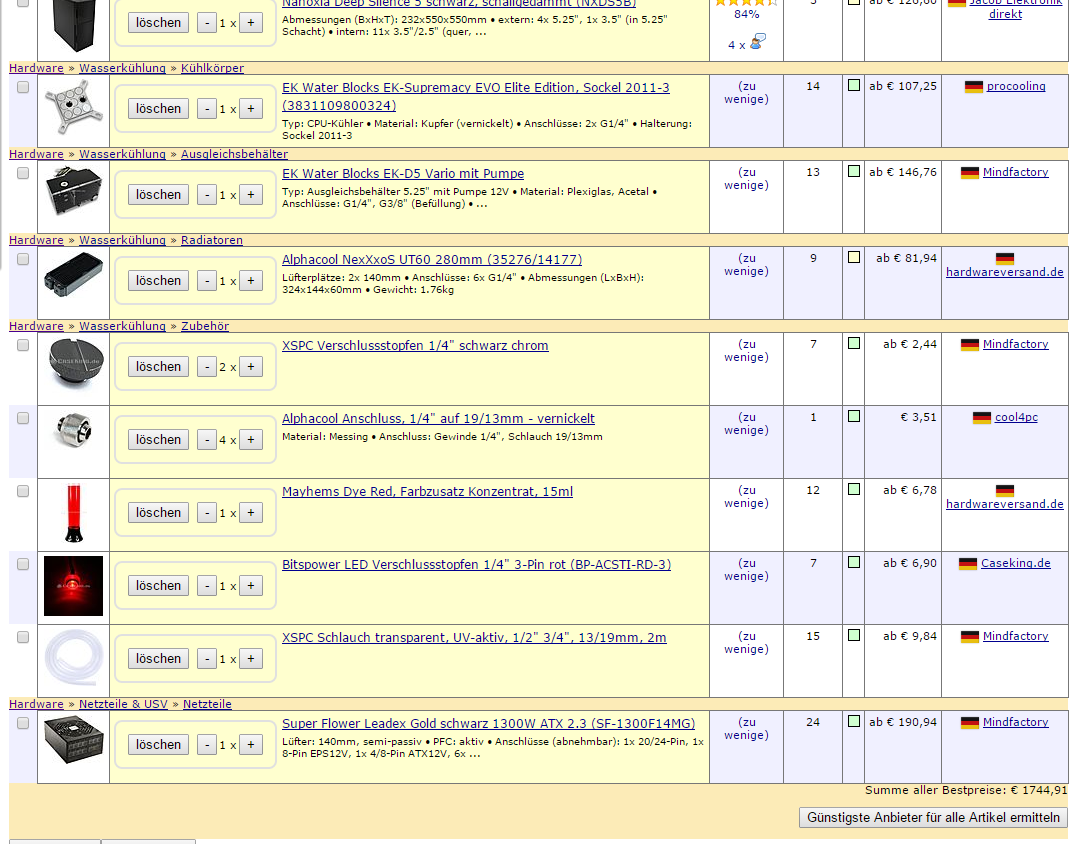Increase quantity of Alphacool NexXxoS radiator

[251, 281]
